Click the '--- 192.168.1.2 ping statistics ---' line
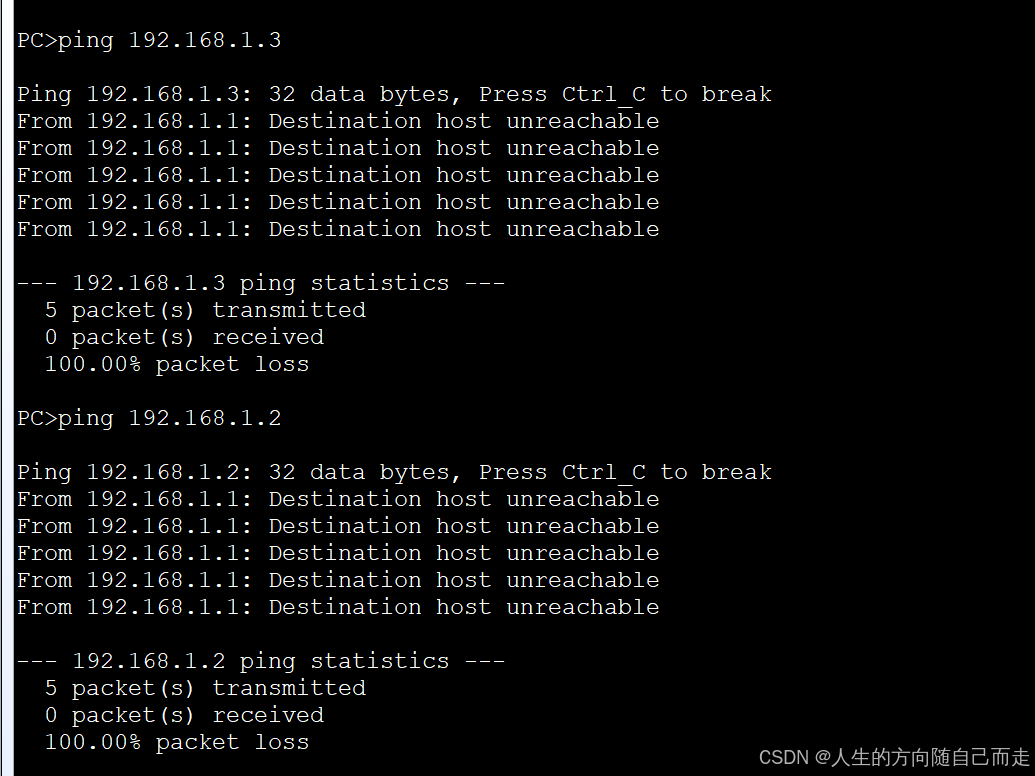This screenshot has width=1035, height=776. [261, 661]
